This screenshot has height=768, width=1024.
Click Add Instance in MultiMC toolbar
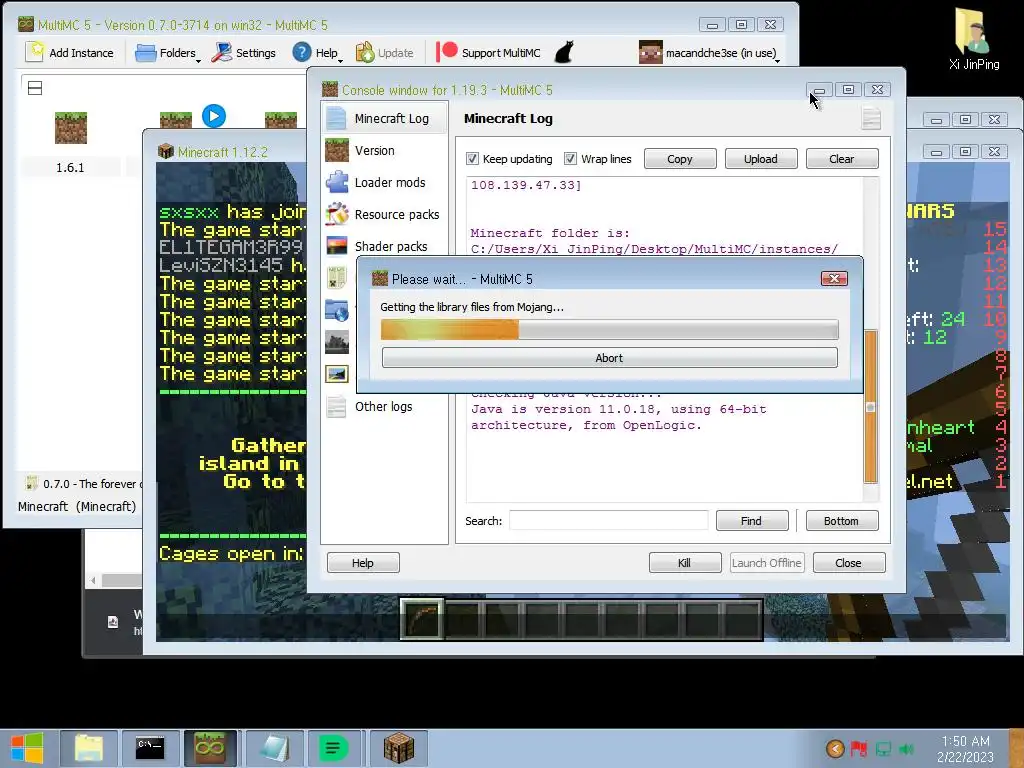click(70, 53)
